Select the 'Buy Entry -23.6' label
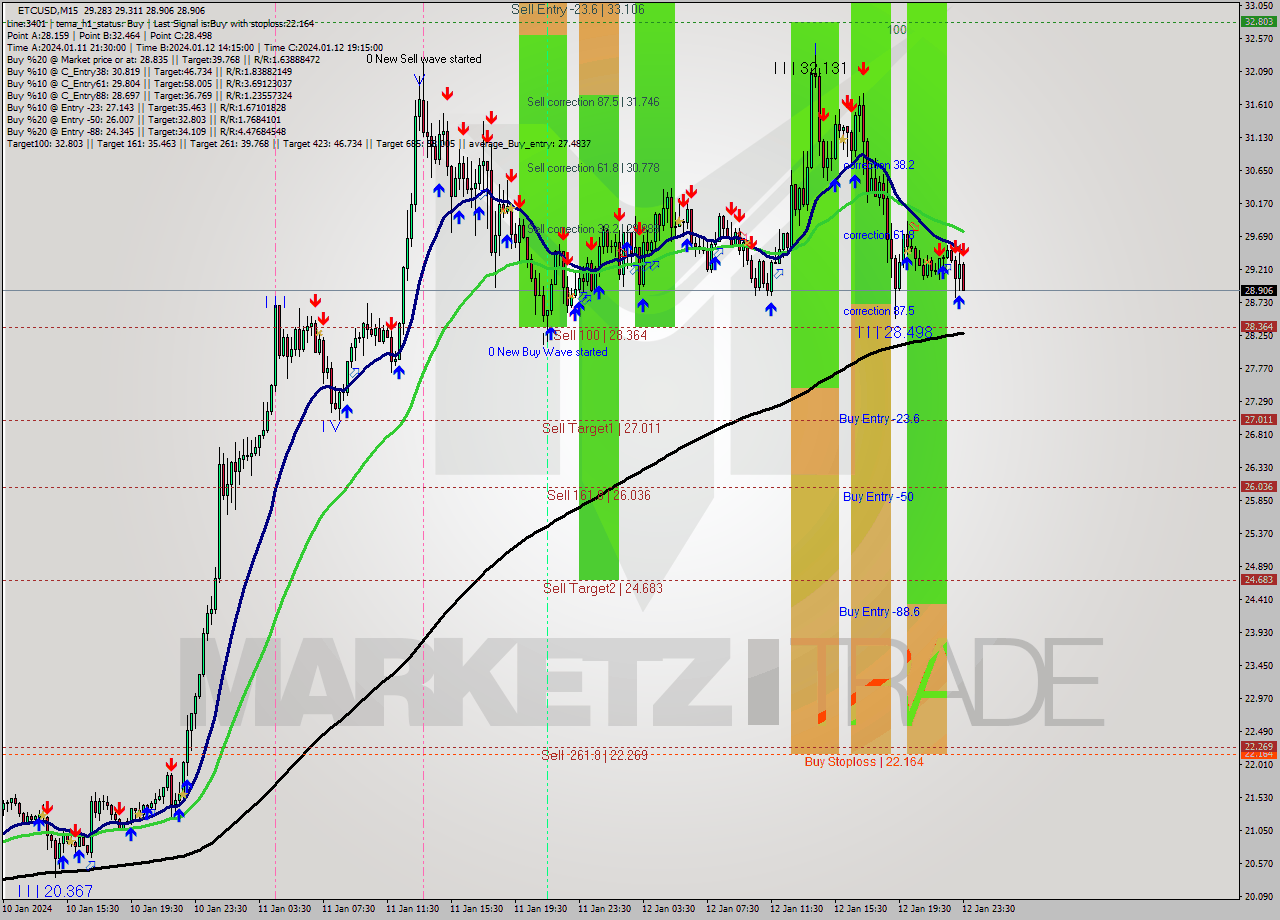 pos(879,419)
